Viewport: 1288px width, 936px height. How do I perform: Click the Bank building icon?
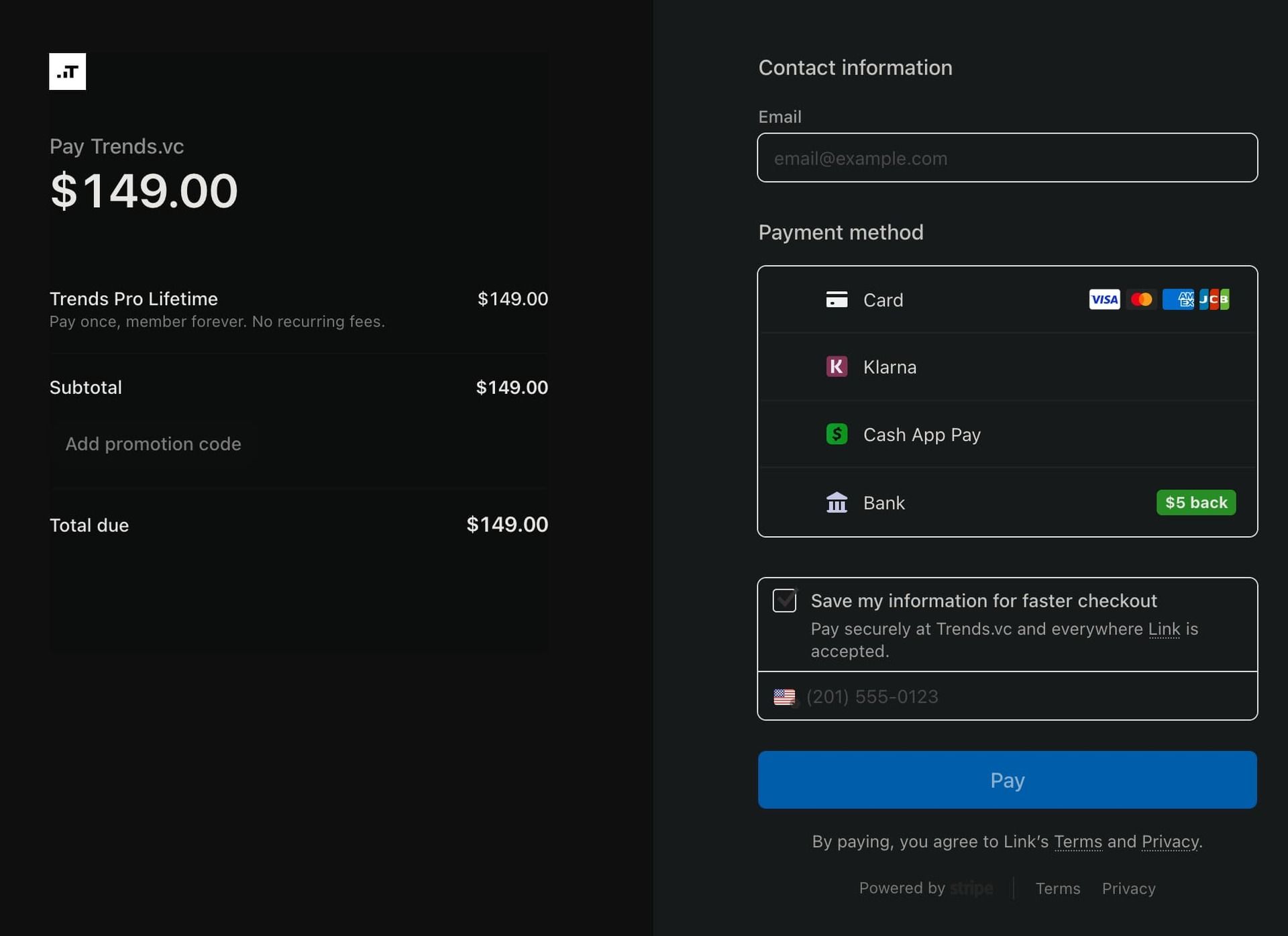coord(837,502)
